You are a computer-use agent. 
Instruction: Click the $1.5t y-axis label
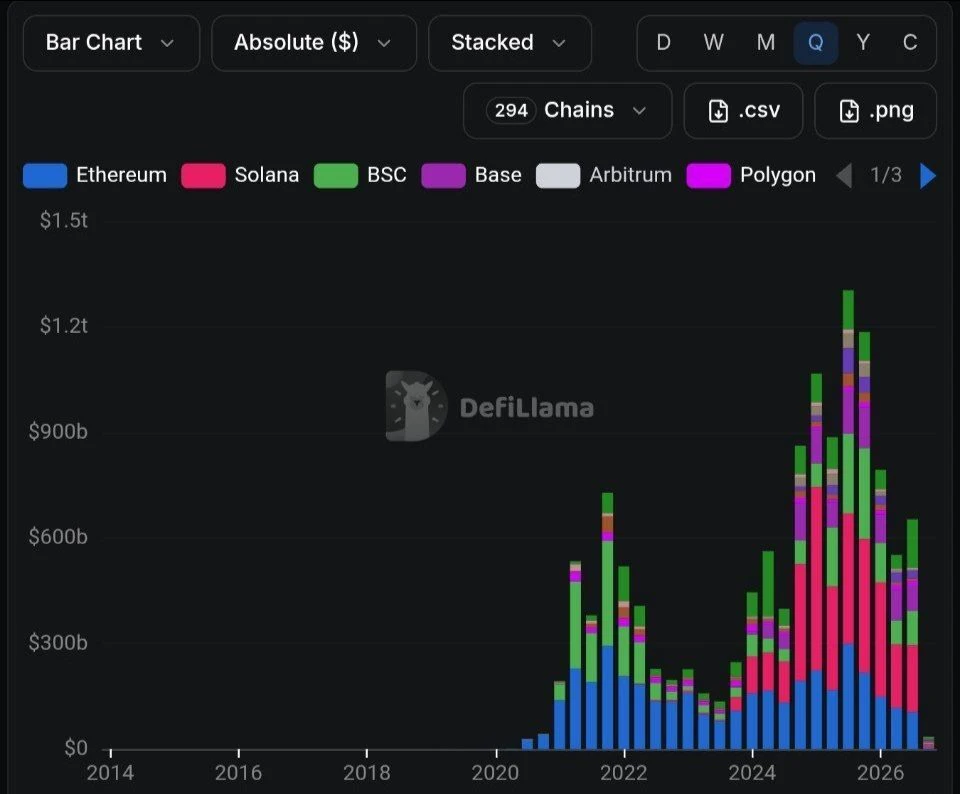64,220
